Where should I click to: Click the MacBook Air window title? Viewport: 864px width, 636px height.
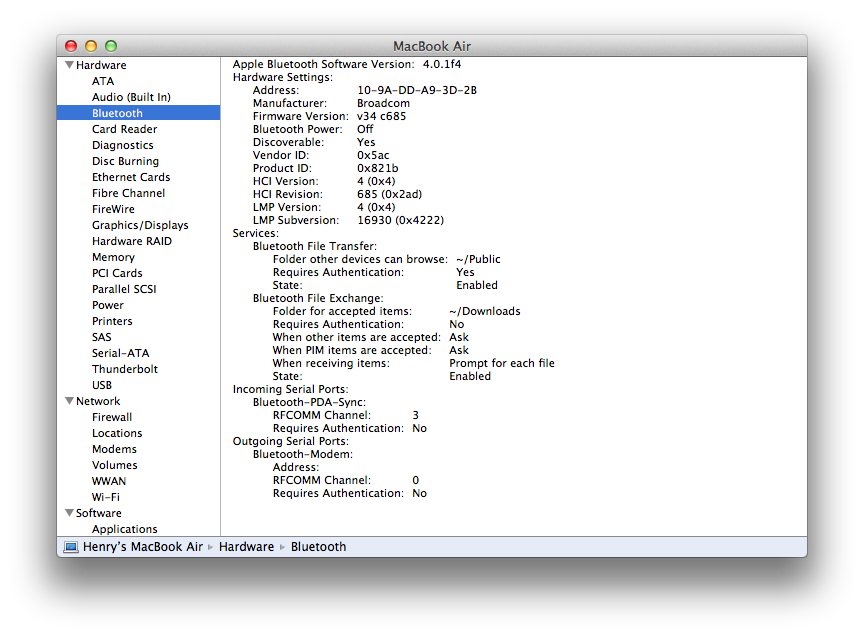pyautogui.click(x=432, y=46)
